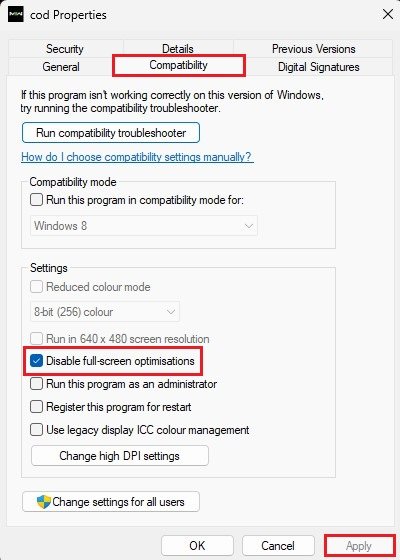Screen dimensions: 400x560
Task: Enable Run this program in compatibility mode
Action: pyautogui.click(x=36, y=200)
